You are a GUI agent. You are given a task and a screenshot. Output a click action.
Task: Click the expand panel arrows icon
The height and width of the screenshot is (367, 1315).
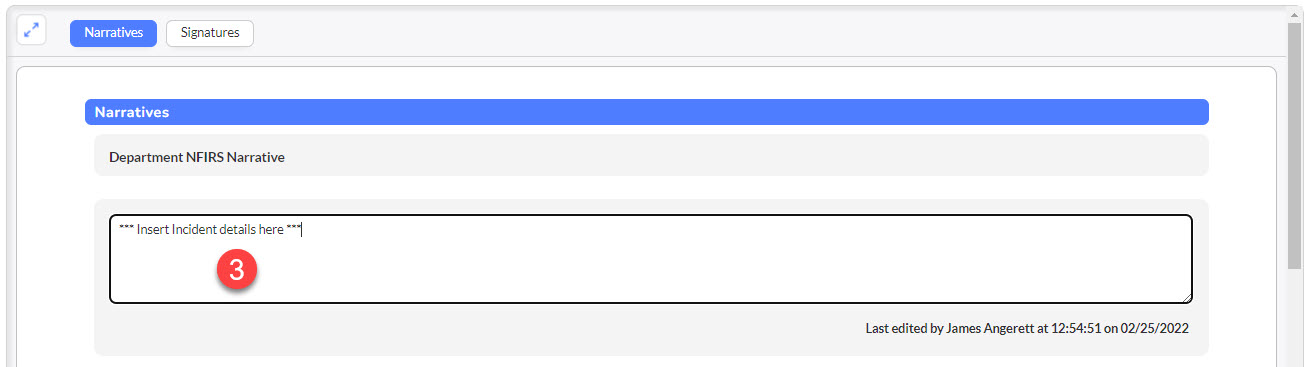coord(32,31)
